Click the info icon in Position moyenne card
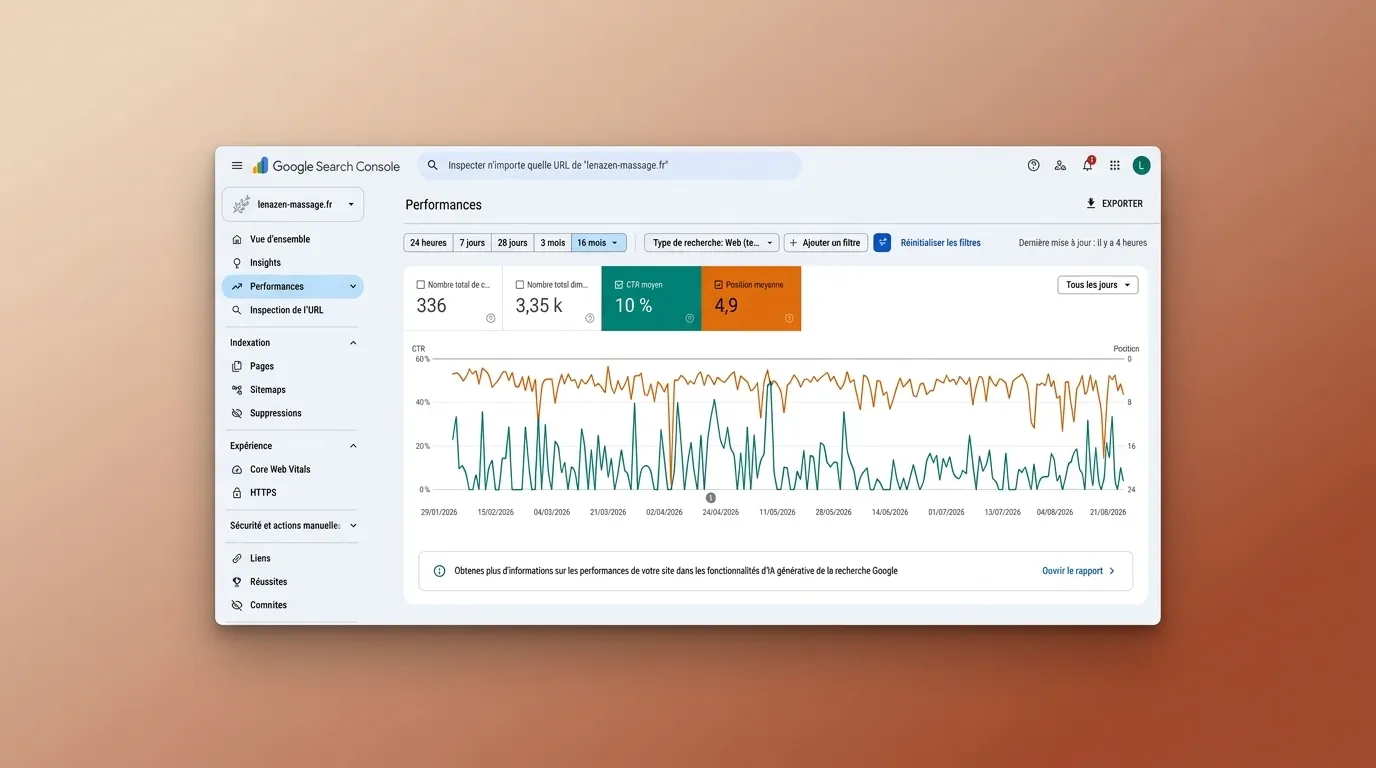The width and height of the screenshot is (1376, 768). (789, 318)
